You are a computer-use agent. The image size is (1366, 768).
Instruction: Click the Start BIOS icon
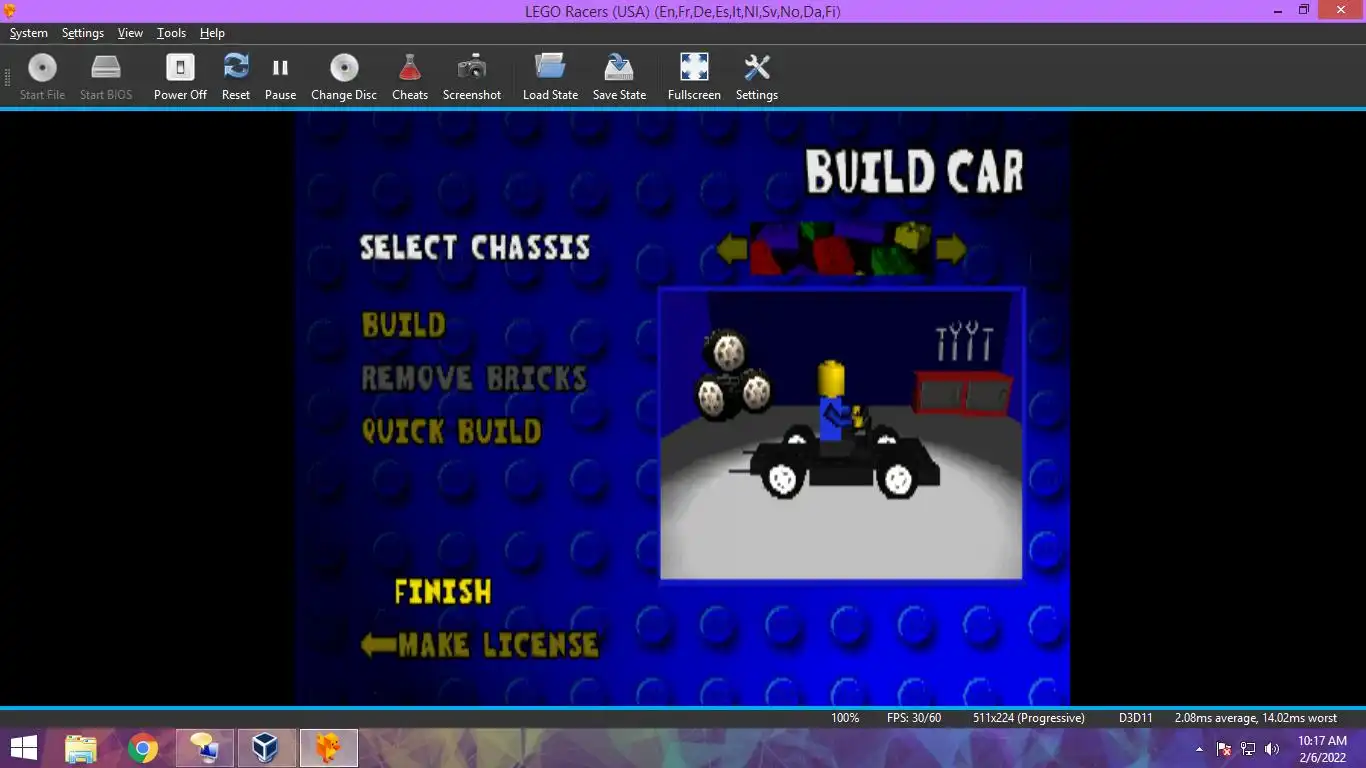(x=106, y=69)
